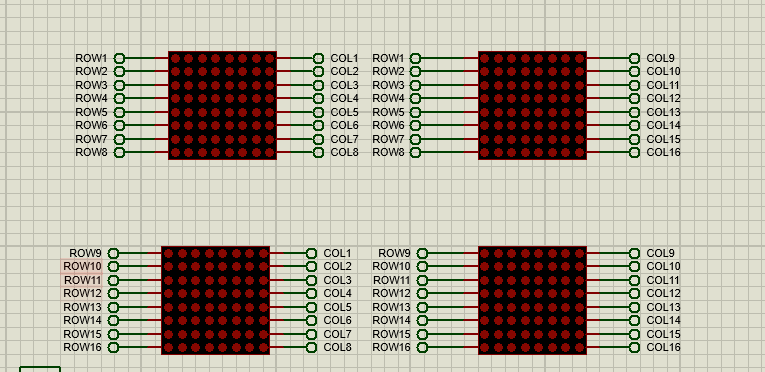Select the COL14 terminal opposite ROW14
This screenshot has height=372, width=765.
pos(634,321)
